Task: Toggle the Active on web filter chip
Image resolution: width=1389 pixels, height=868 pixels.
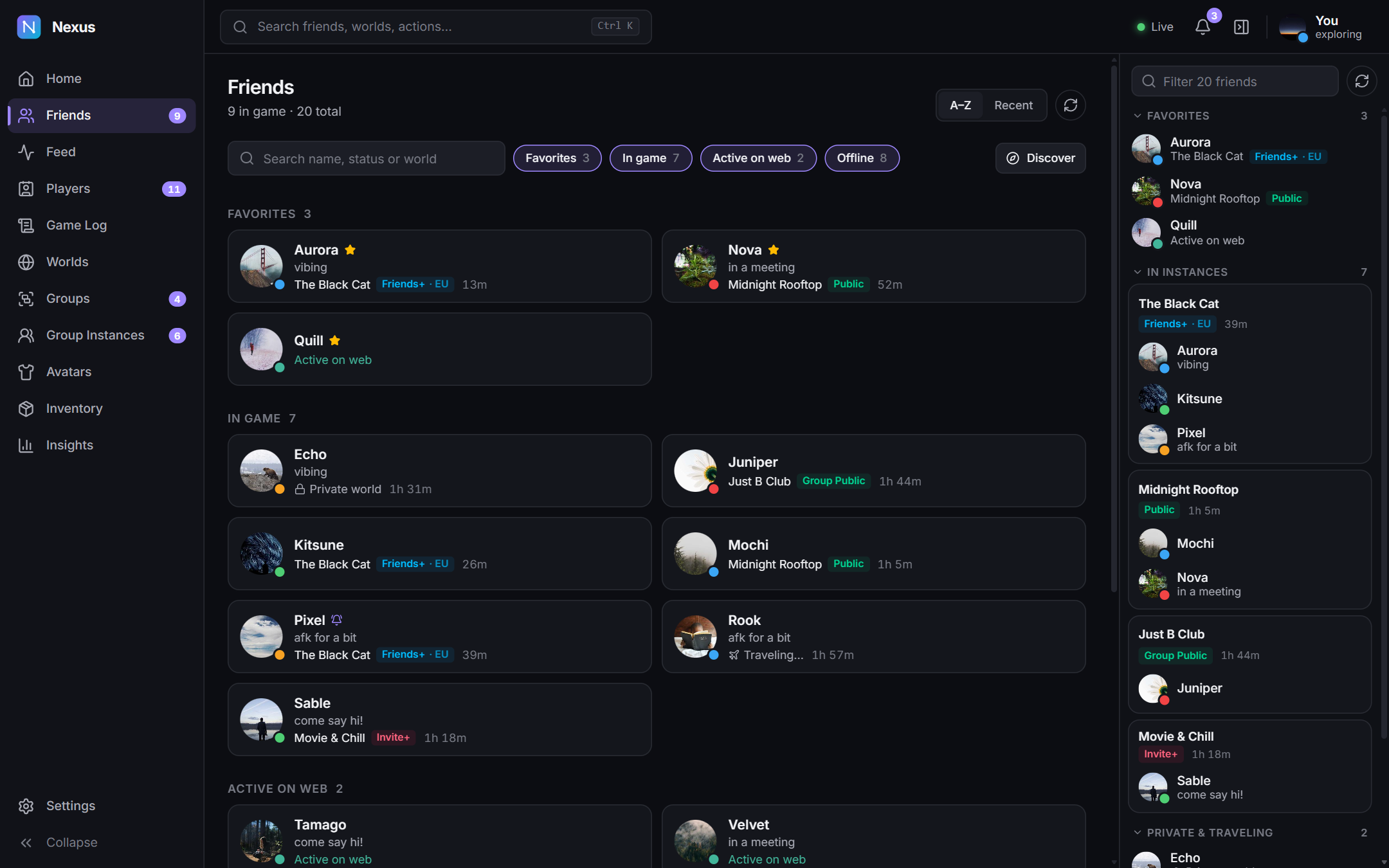Action: point(758,158)
